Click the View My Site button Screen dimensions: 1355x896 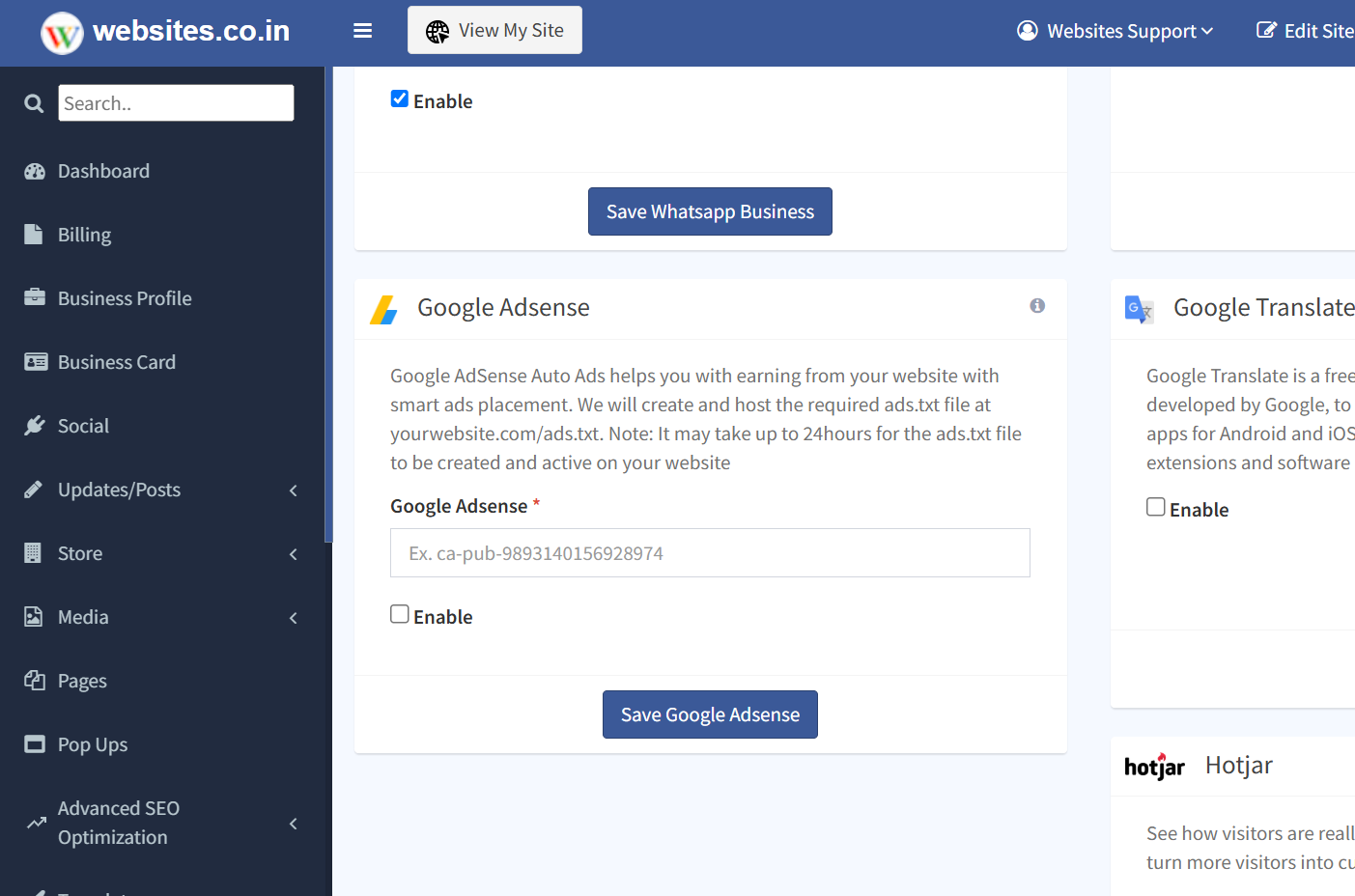pos(494,30)
